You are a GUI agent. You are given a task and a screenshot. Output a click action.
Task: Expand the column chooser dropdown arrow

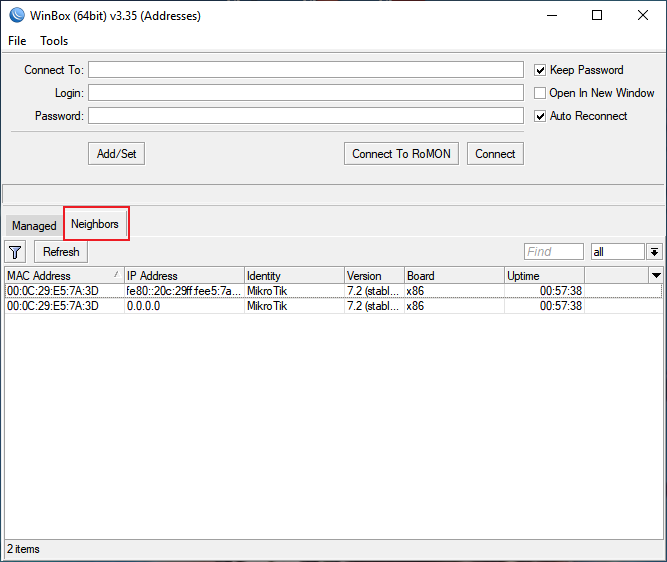coord(656,275)
